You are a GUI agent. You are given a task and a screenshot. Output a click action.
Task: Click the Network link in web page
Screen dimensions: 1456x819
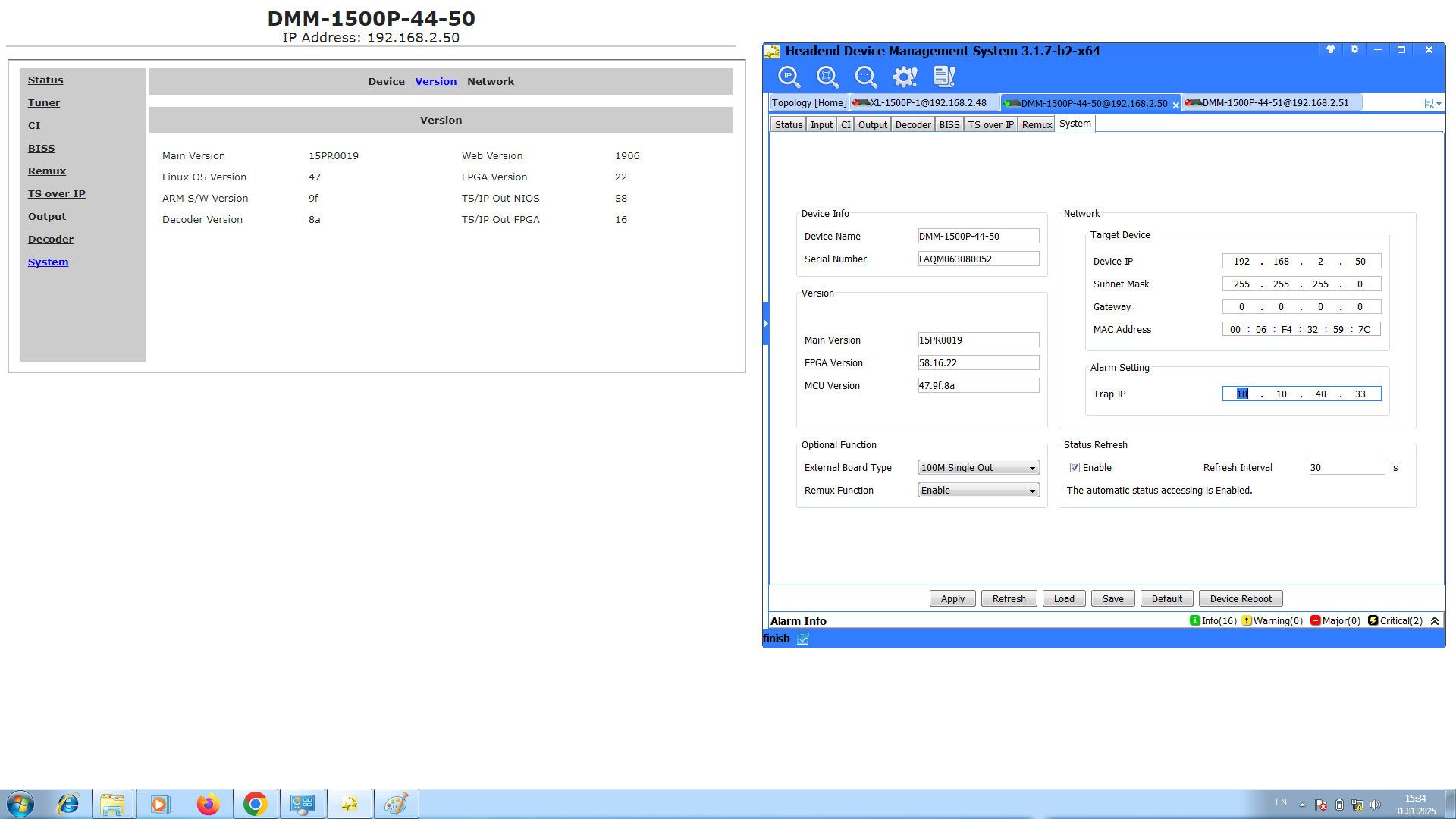point(490,82)
